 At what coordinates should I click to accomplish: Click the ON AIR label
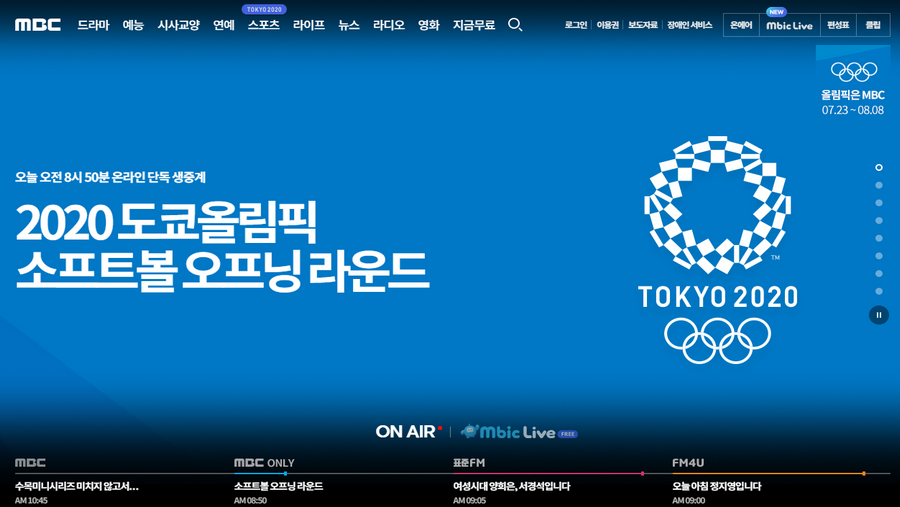(x=409, y=432)
